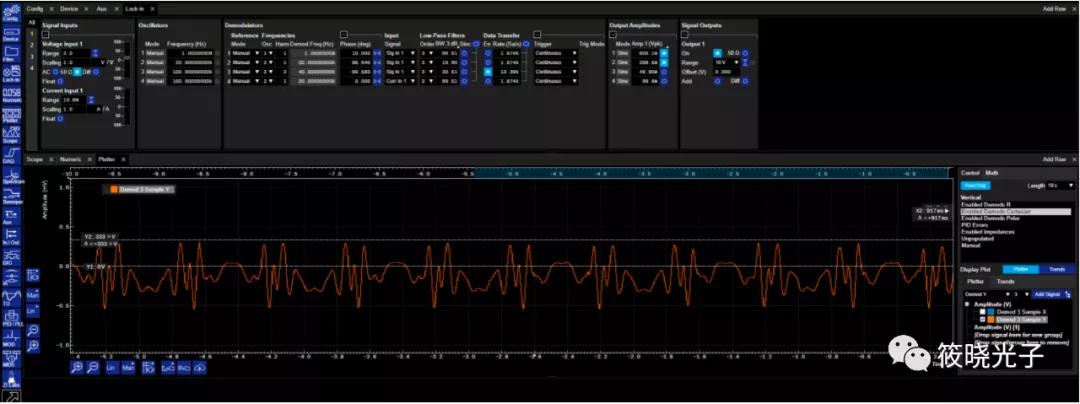Open the DAQ sidebar icon
Viewport: 1080px width, 404px height.
pyautogui.click(x=12, y=154)
